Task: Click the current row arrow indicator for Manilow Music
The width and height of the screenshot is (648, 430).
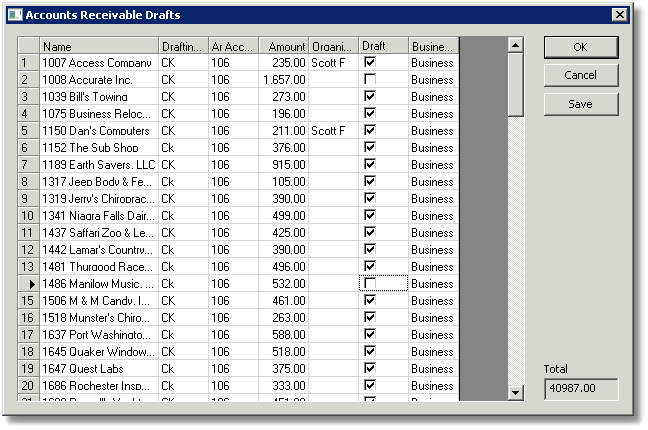Action: 32,284
